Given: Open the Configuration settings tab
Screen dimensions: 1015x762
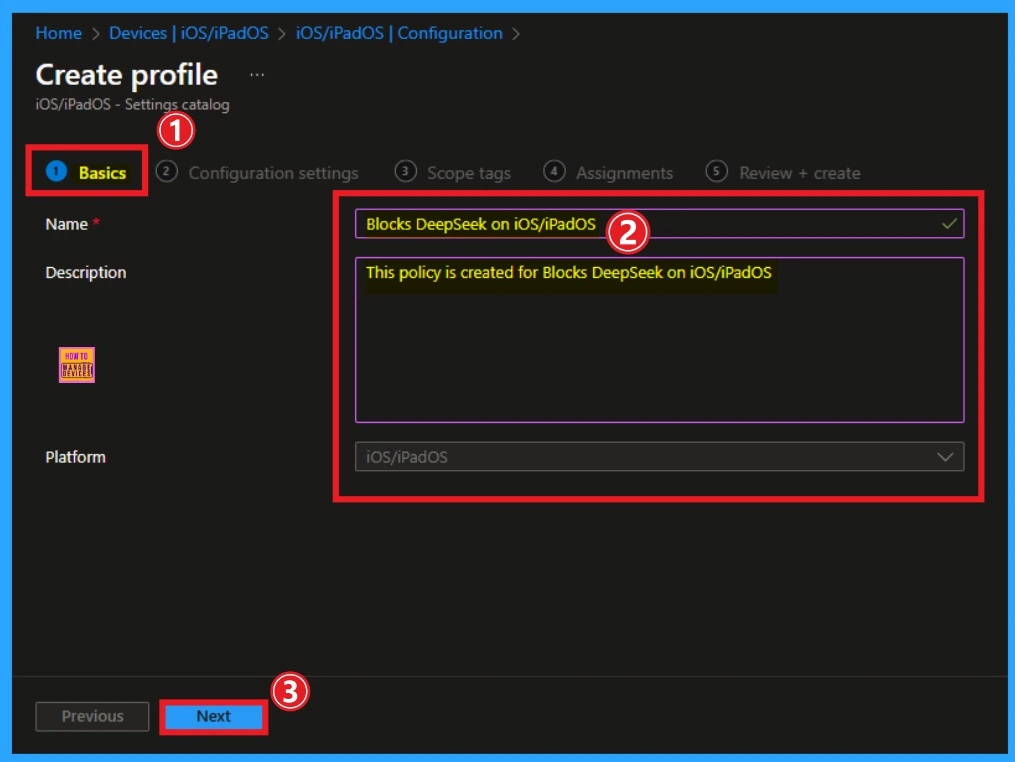Looking at the screenshot, I should point(273,174).
